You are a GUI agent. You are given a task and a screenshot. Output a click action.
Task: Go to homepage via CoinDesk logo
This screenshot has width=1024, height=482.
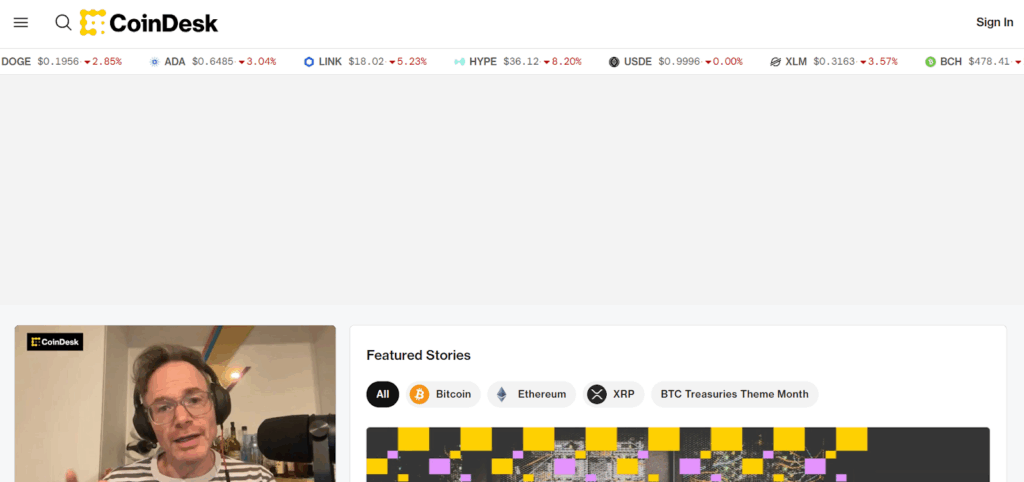pos(149,23)
